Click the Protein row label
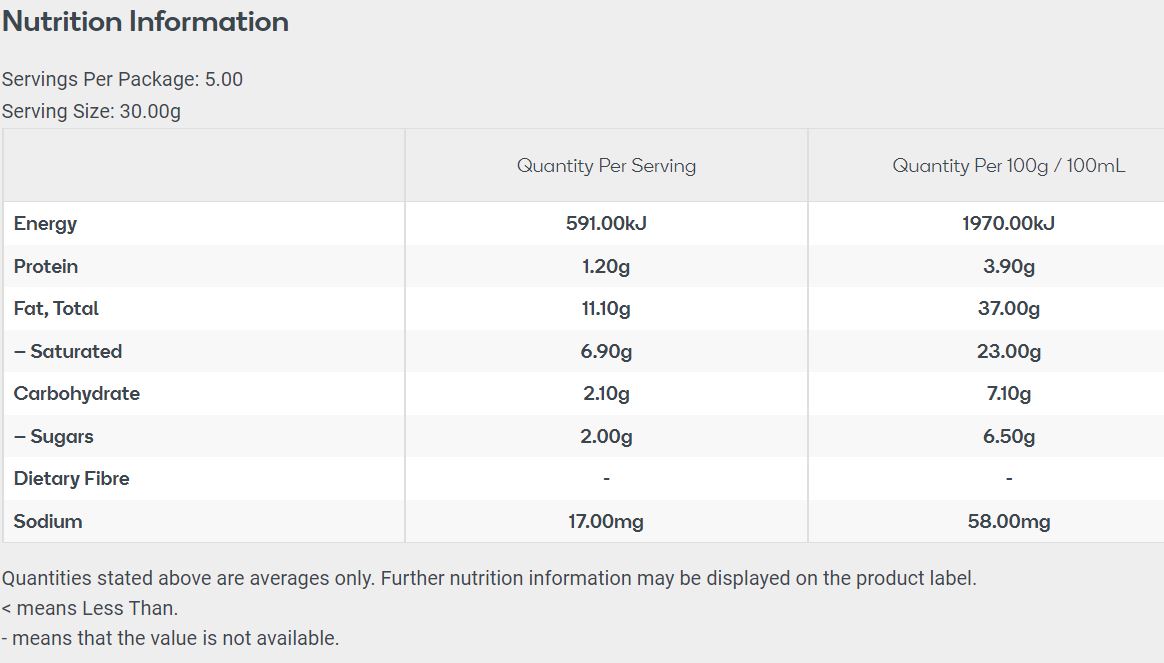 [x=46, y=267]
